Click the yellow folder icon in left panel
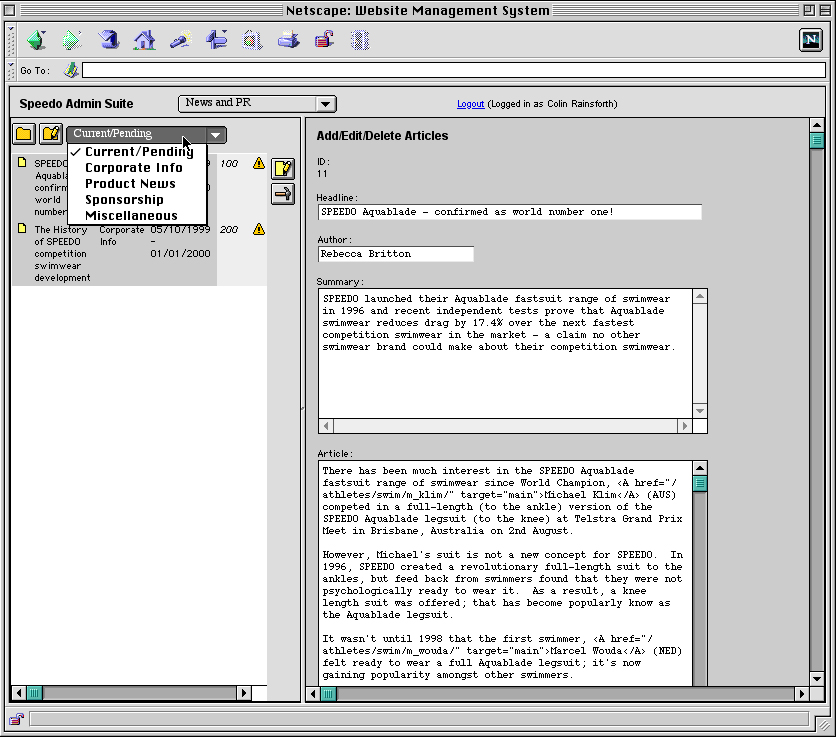Viewport: 836px width, 737px height. [24, 134]
